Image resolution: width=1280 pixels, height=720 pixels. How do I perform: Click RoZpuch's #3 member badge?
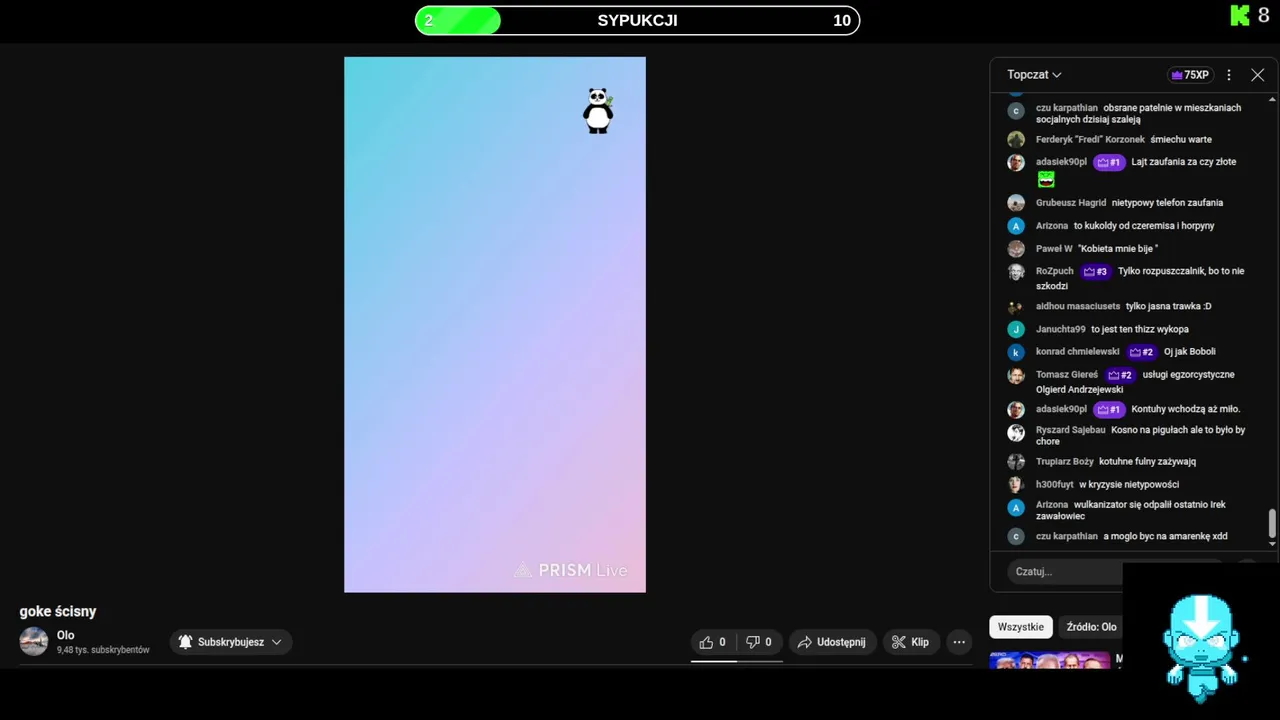tap(1096, 271)
